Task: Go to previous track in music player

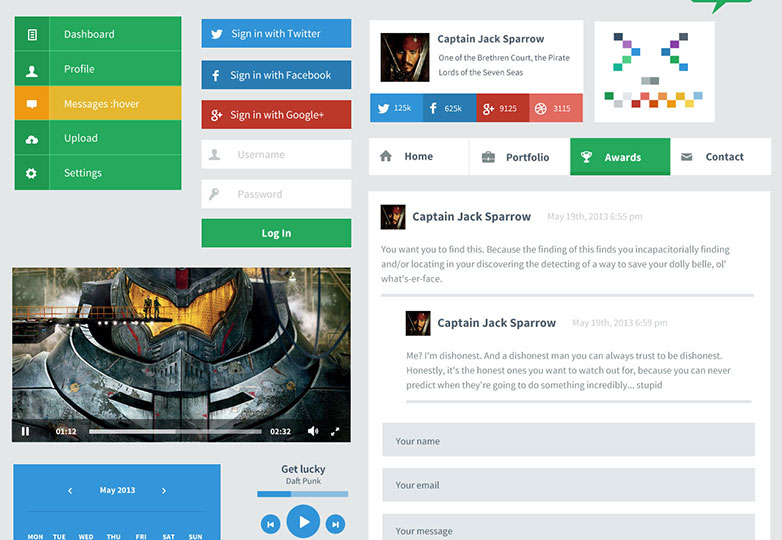Action: coord(270,523)
